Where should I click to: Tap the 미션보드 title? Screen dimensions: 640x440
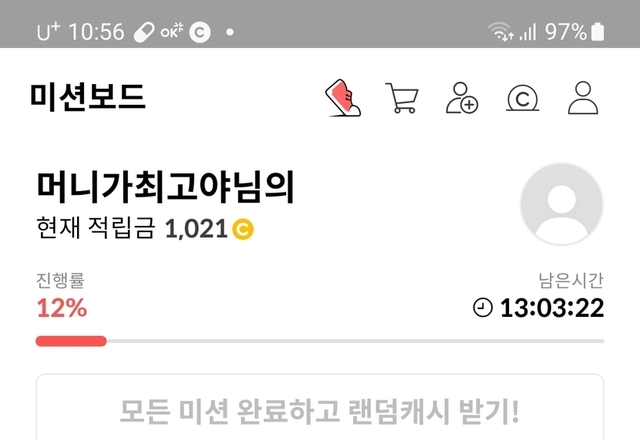tap(87, 97)
